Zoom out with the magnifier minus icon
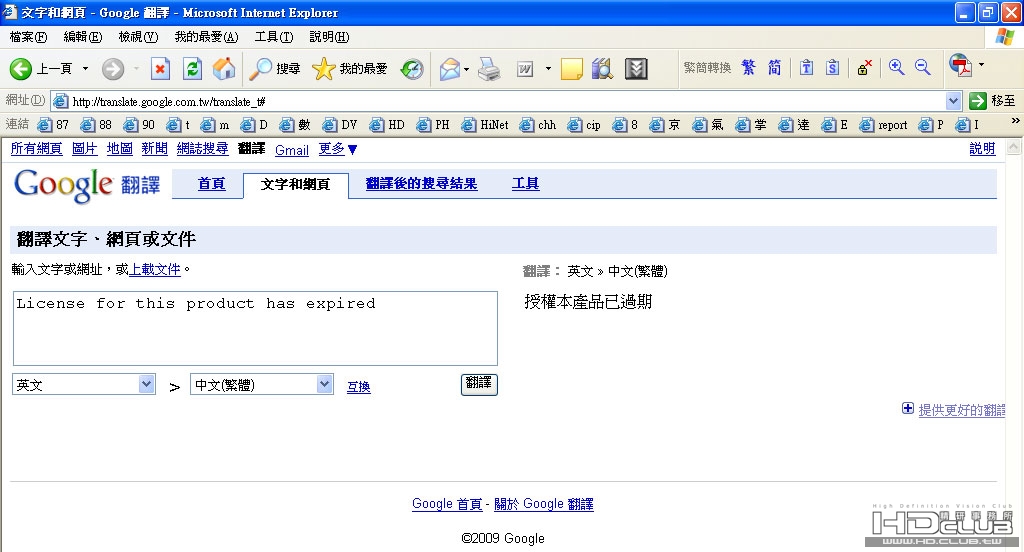1024x552 pixels. pos(923,67)
